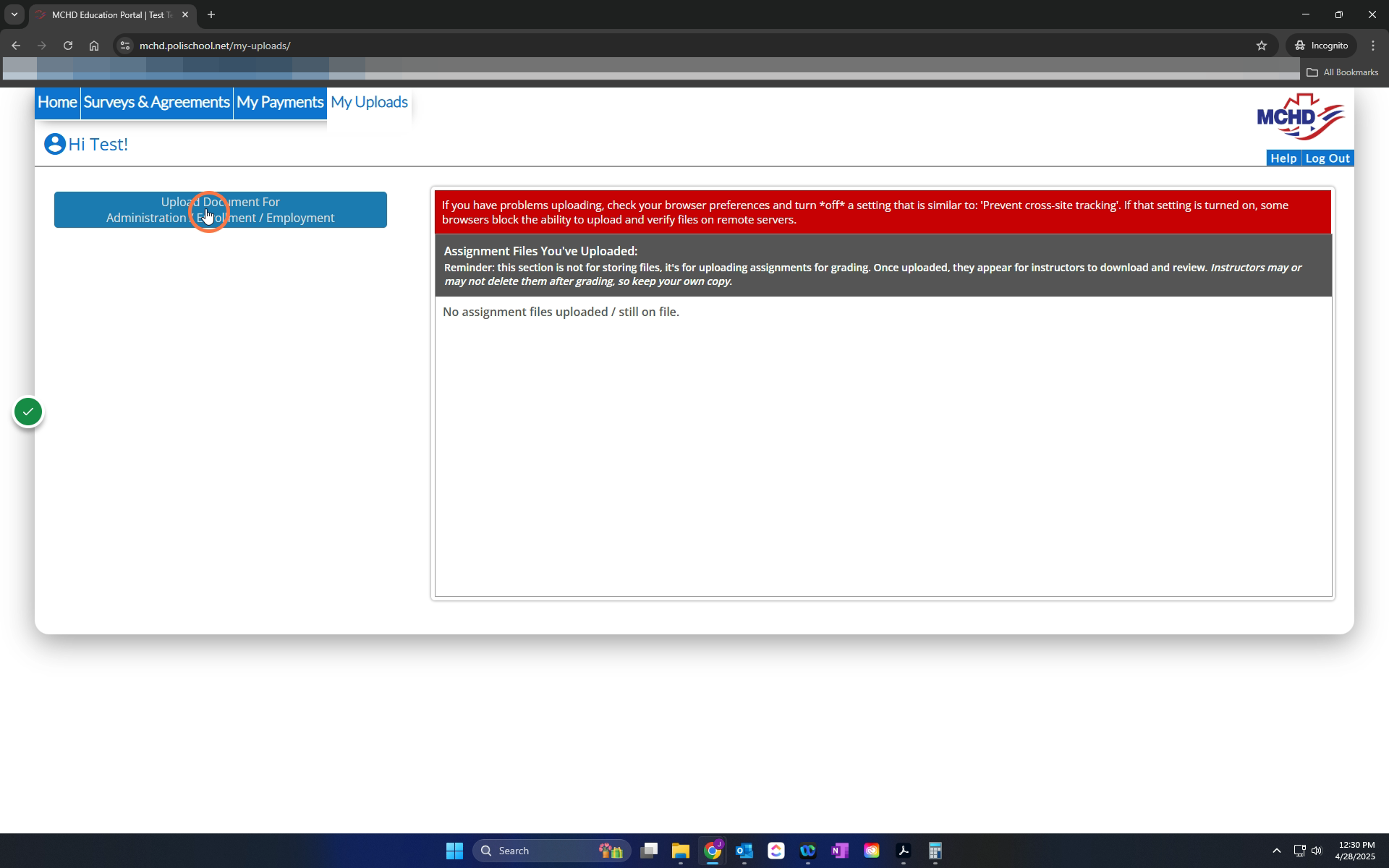Open the clock and date panel
This screenshot has height=868, width=1389.
1356,851
